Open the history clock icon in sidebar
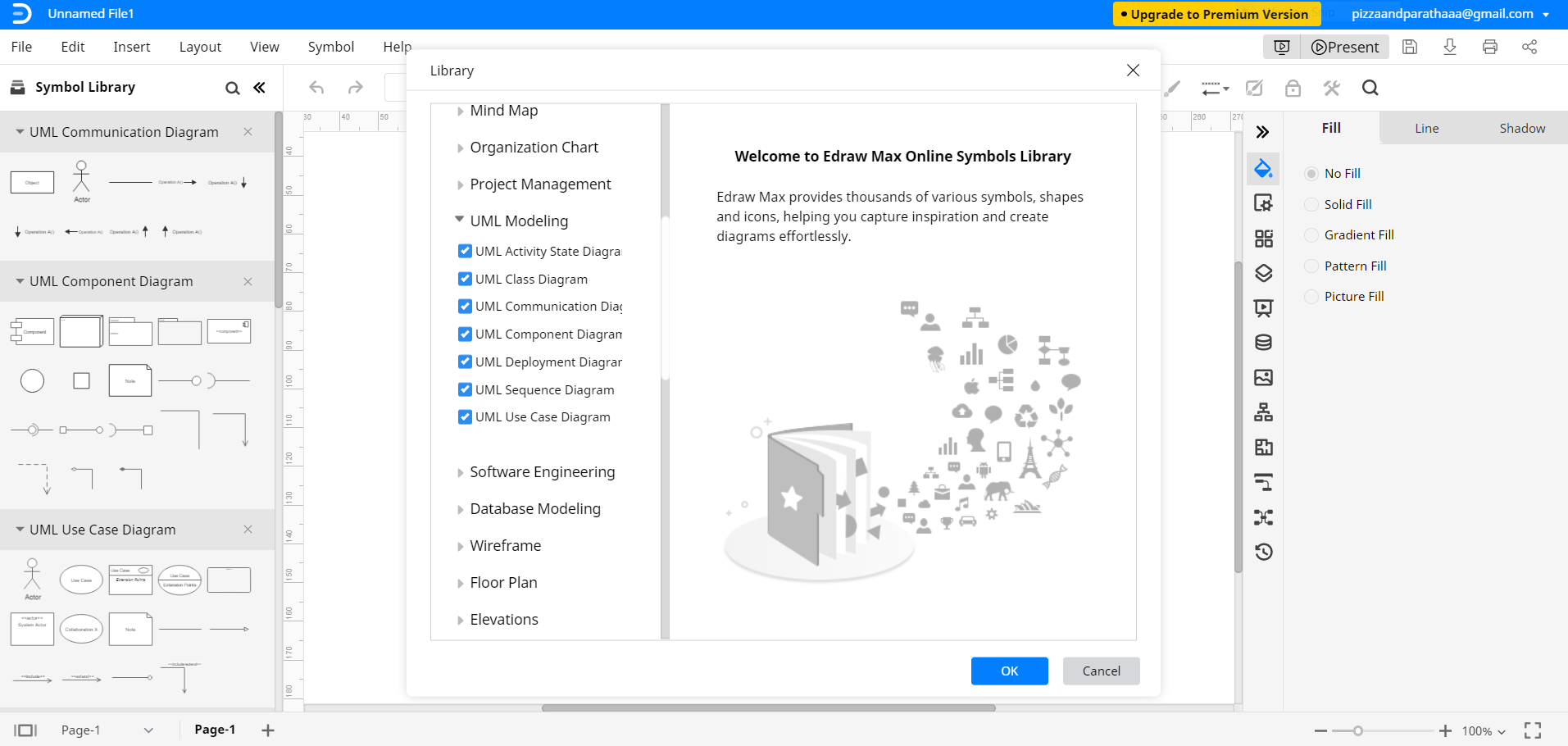Screen dimensions: 1568x746 pos(1263,552)
